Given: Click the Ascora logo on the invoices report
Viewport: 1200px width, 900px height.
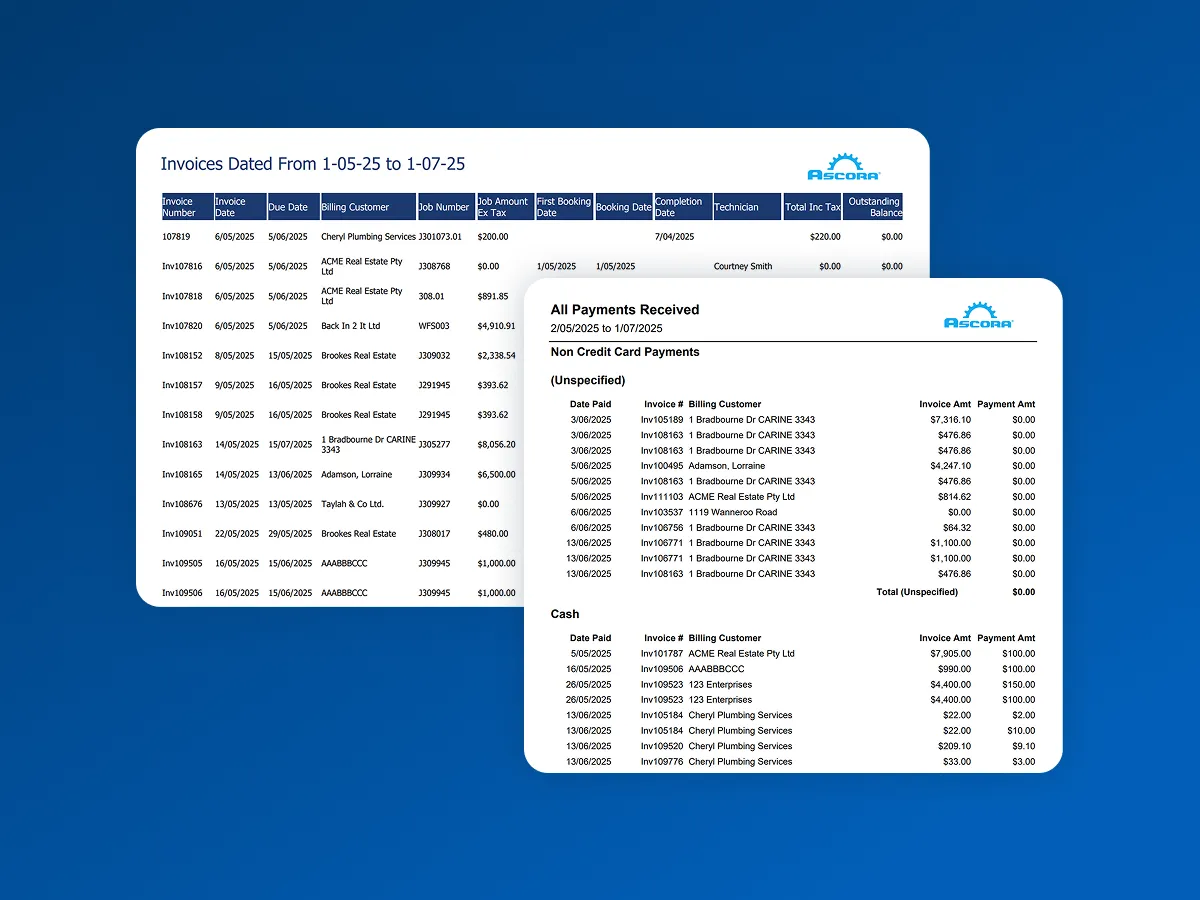Looking at the screenshot, I should point(843,165).
